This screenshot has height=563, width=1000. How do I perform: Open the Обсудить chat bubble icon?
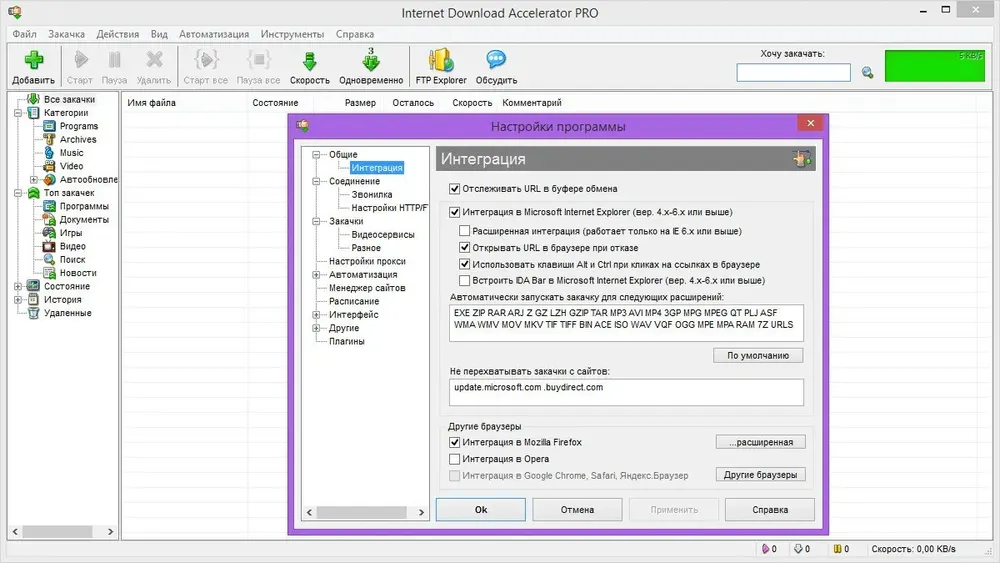496,60
